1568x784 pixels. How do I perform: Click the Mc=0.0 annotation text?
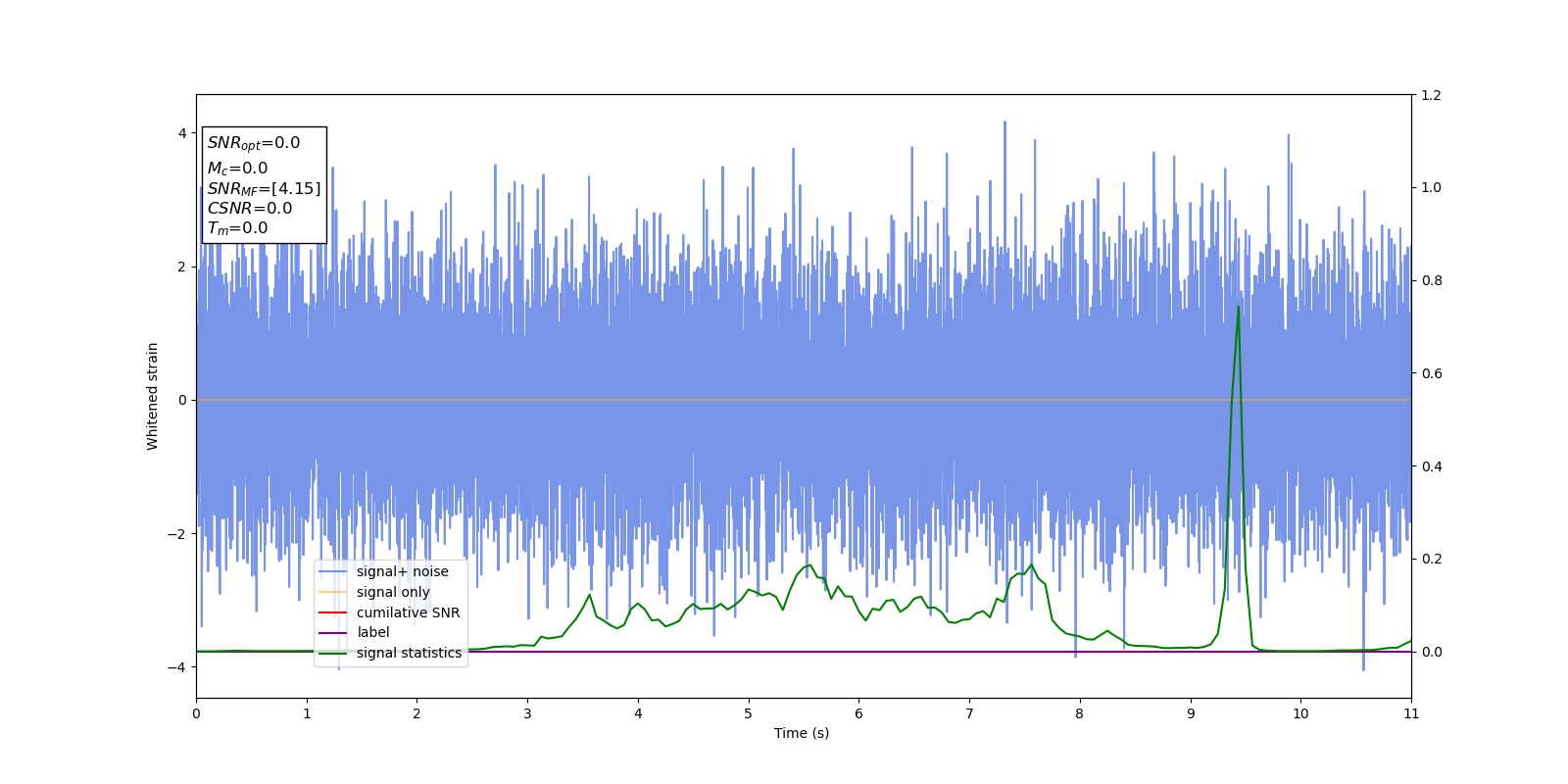pos(237,169)
